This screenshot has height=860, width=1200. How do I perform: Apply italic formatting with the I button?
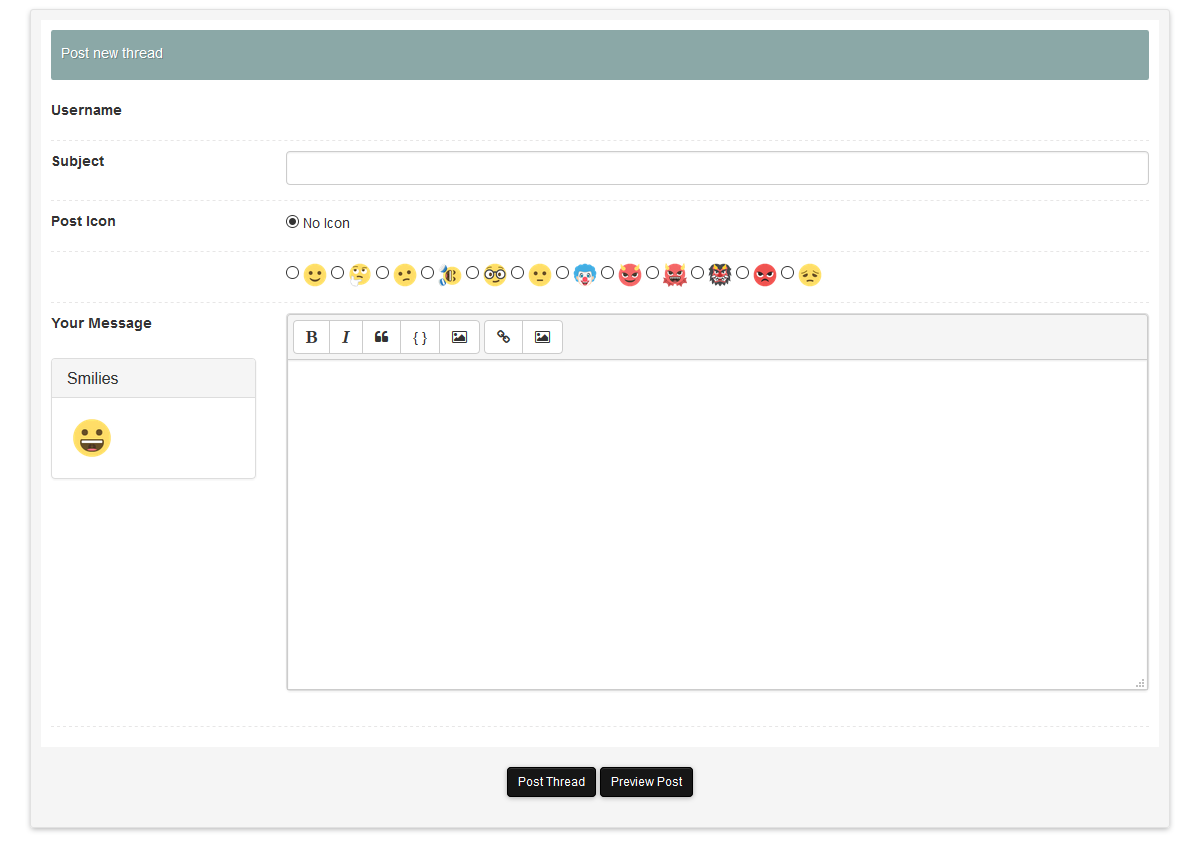(346, 337)
